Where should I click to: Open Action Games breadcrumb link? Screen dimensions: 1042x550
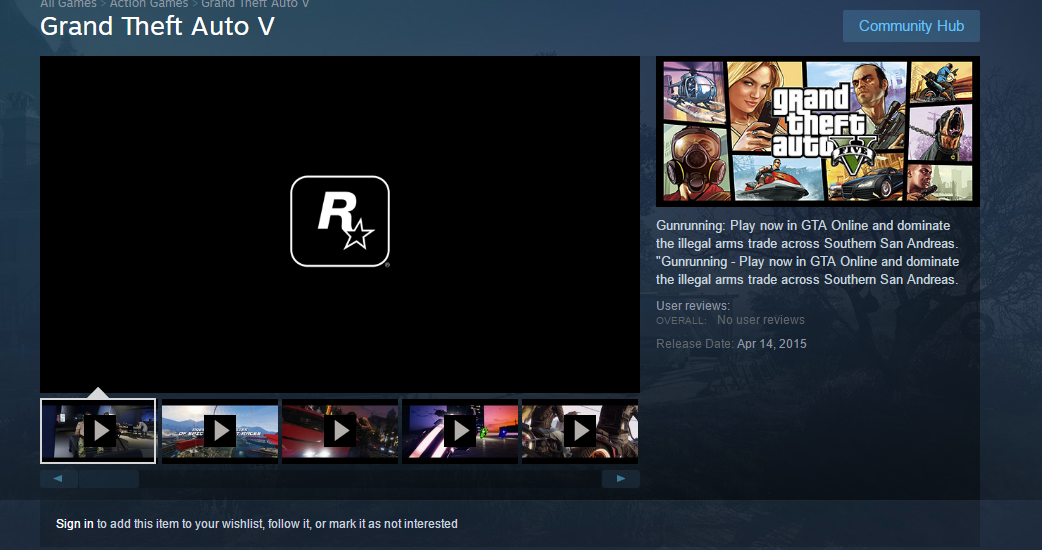coord(149,4)
